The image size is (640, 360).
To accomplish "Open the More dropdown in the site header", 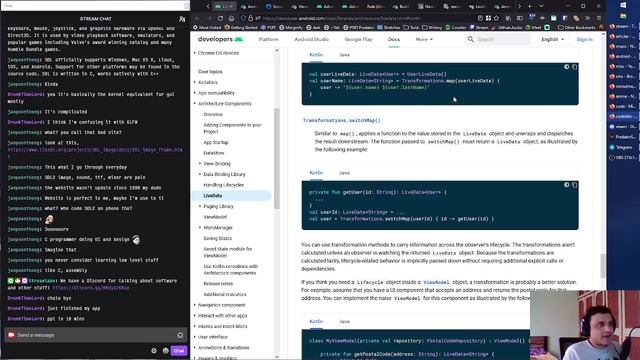I will click(424, 39).
